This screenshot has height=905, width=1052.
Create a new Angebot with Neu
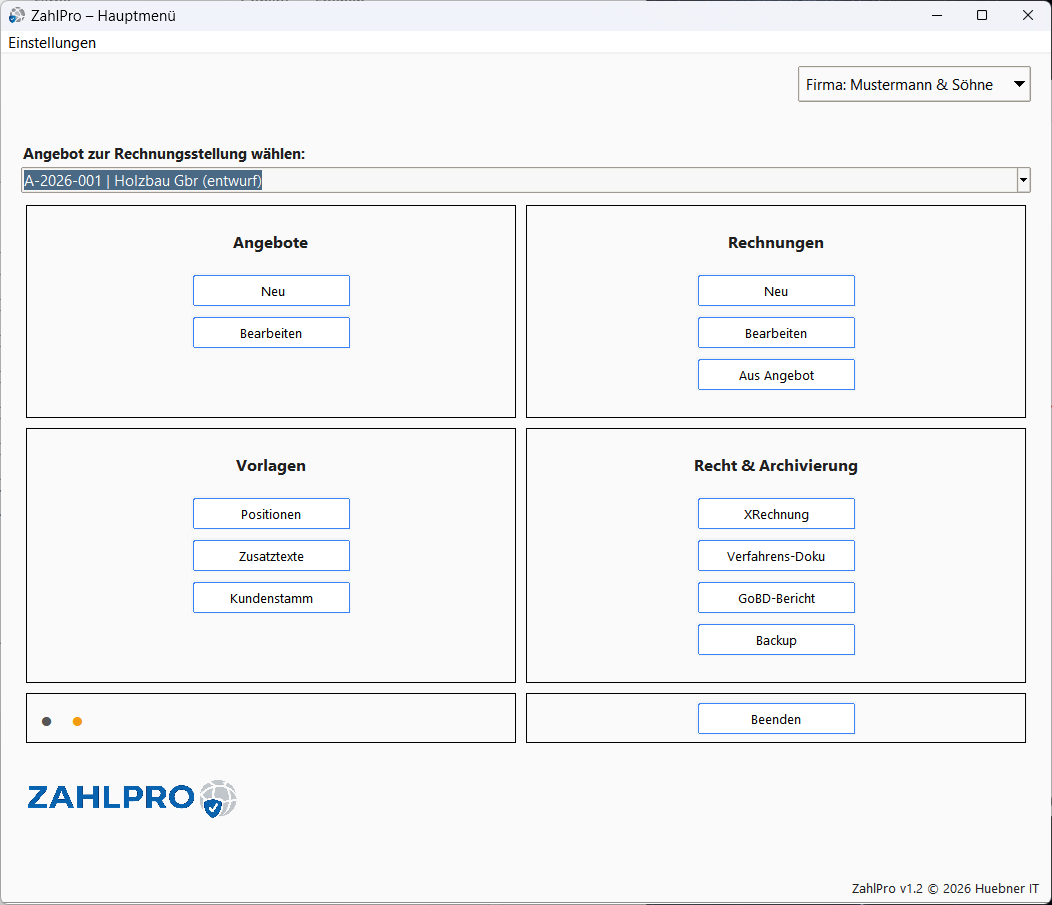coord(271,291)
